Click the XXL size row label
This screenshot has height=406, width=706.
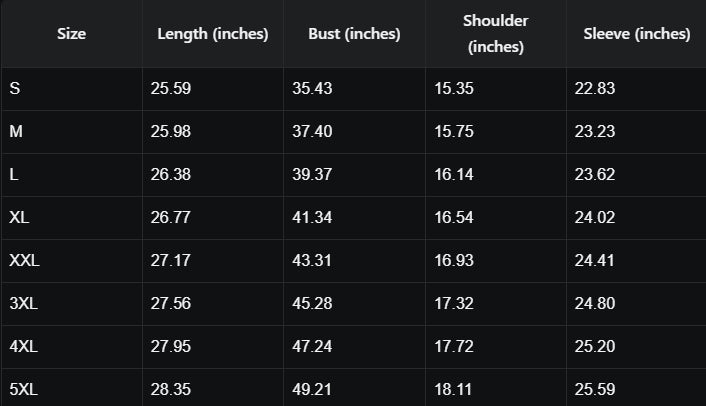(24, 261)
